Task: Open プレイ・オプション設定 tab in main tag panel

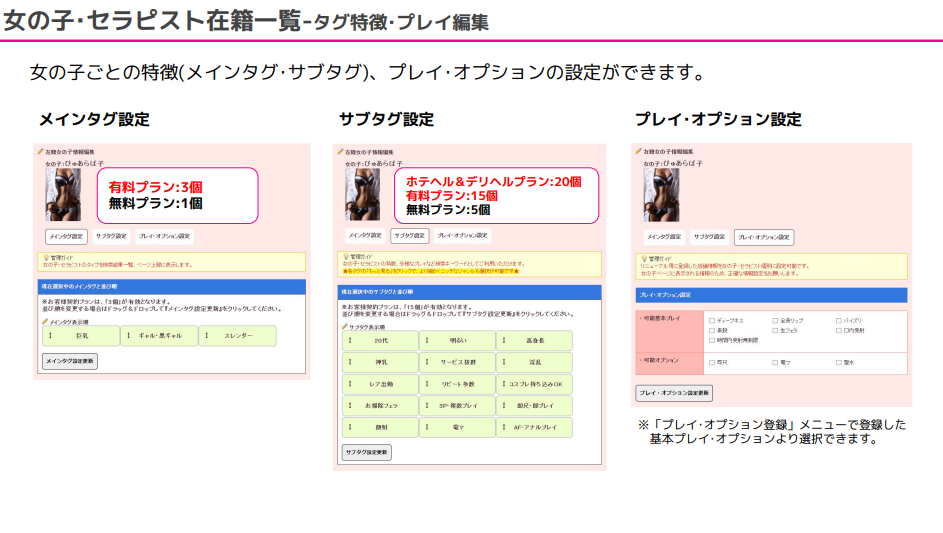Action: (x=165, y=236)
